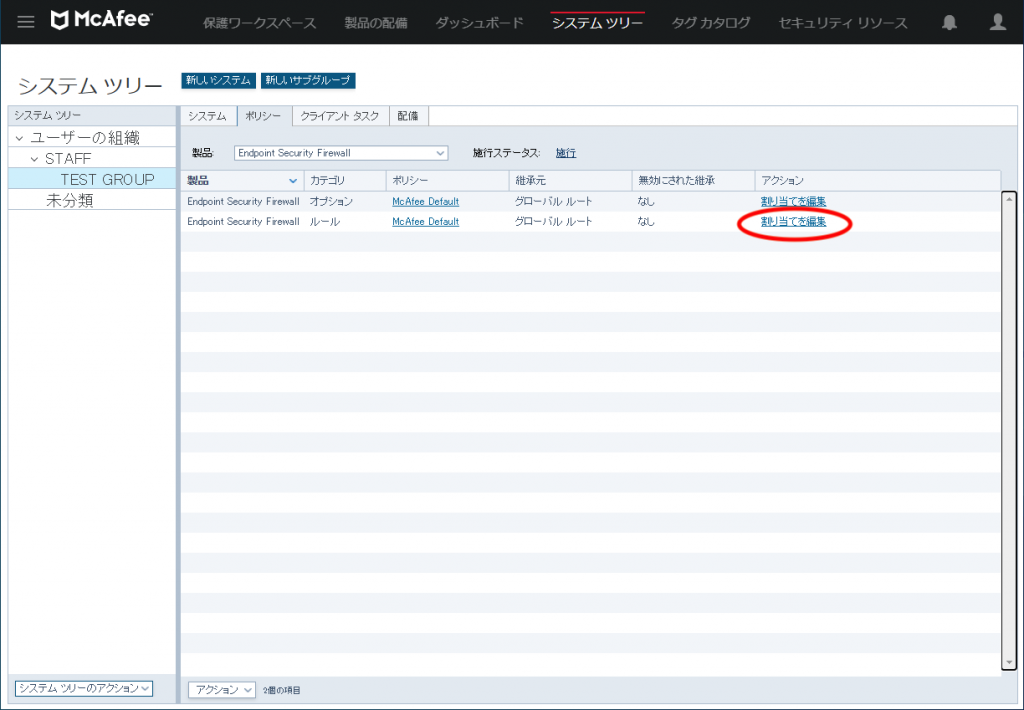Click the table scrollbar up arrow
The image size is (1024, 710).
coord(1009,199)
